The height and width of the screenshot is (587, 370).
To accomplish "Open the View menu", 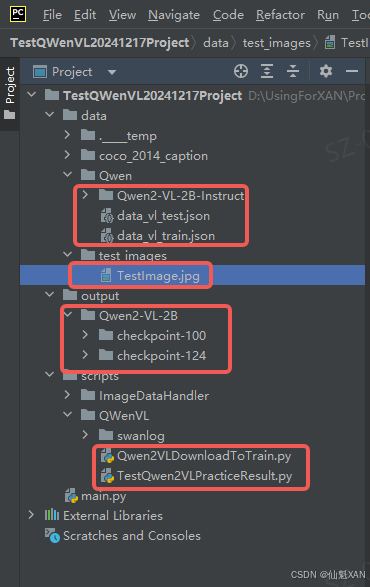I will click(x=122, y=15).
